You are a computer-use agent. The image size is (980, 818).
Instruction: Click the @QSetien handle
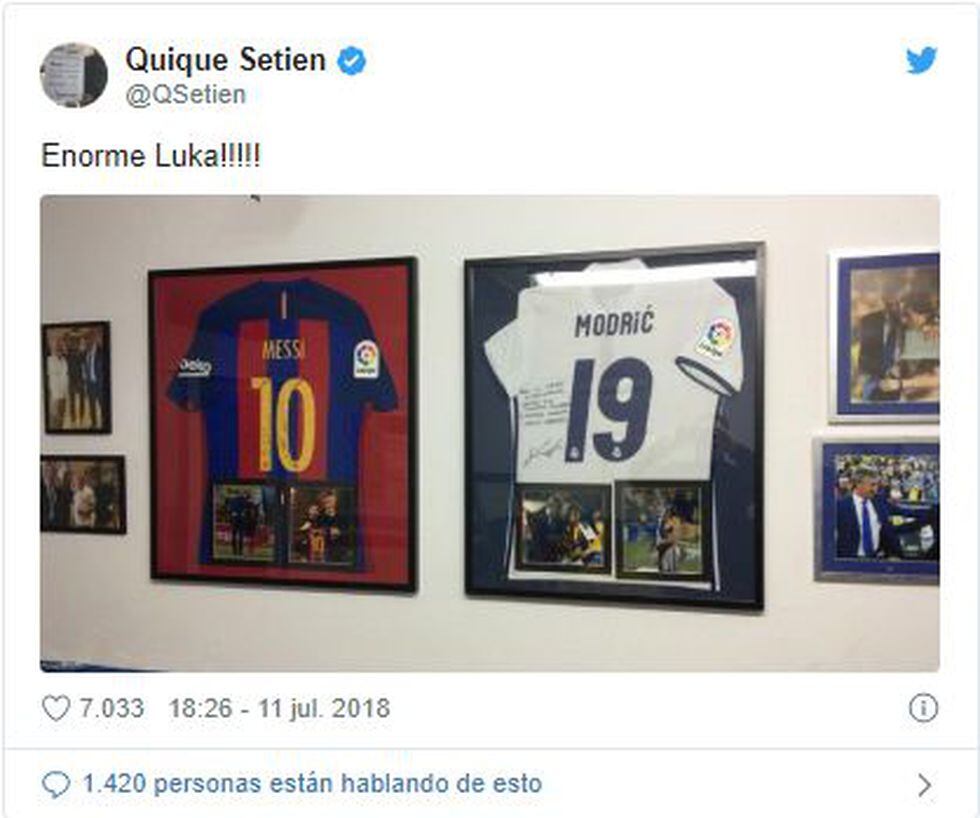[186, 95]
